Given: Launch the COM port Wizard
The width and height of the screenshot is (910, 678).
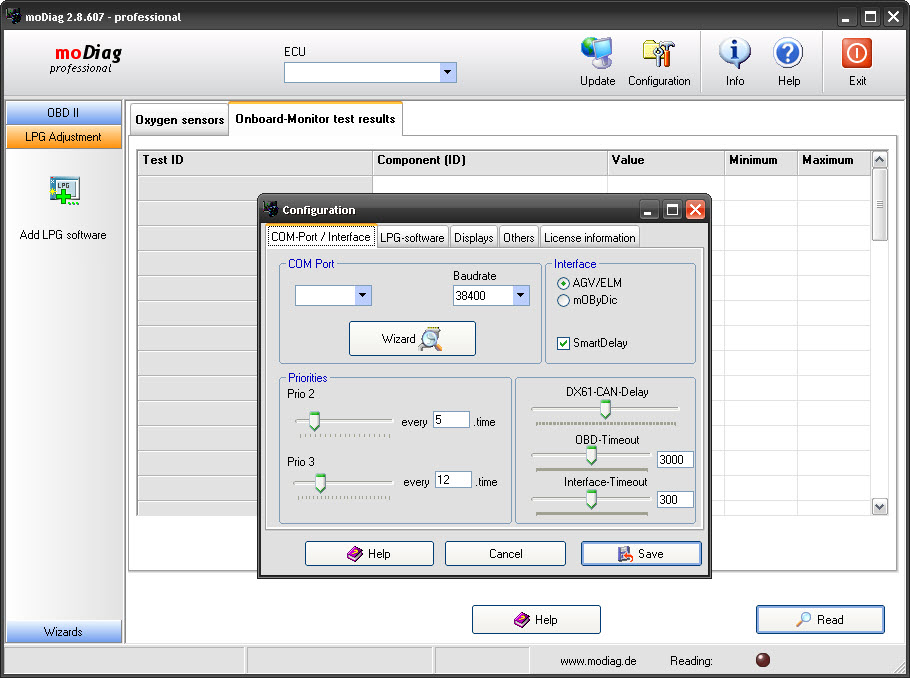Looking at the screenshot, I should [x=412, y=339].
